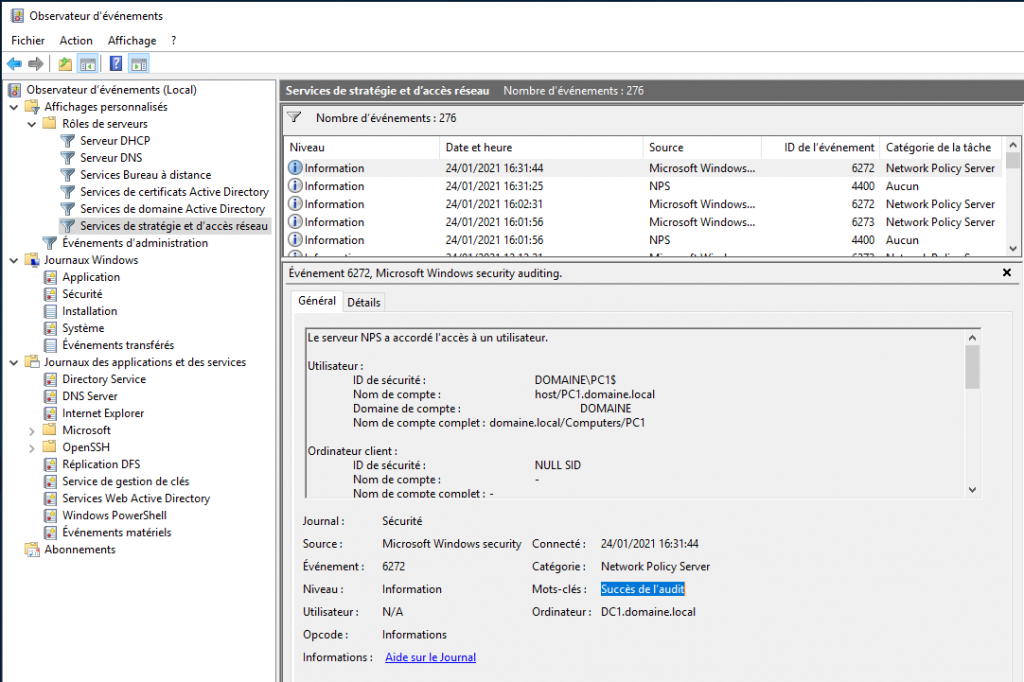Toggle the console tree toolbar icon
This screenshot has height=682, width=1024.
click(88, 63)
